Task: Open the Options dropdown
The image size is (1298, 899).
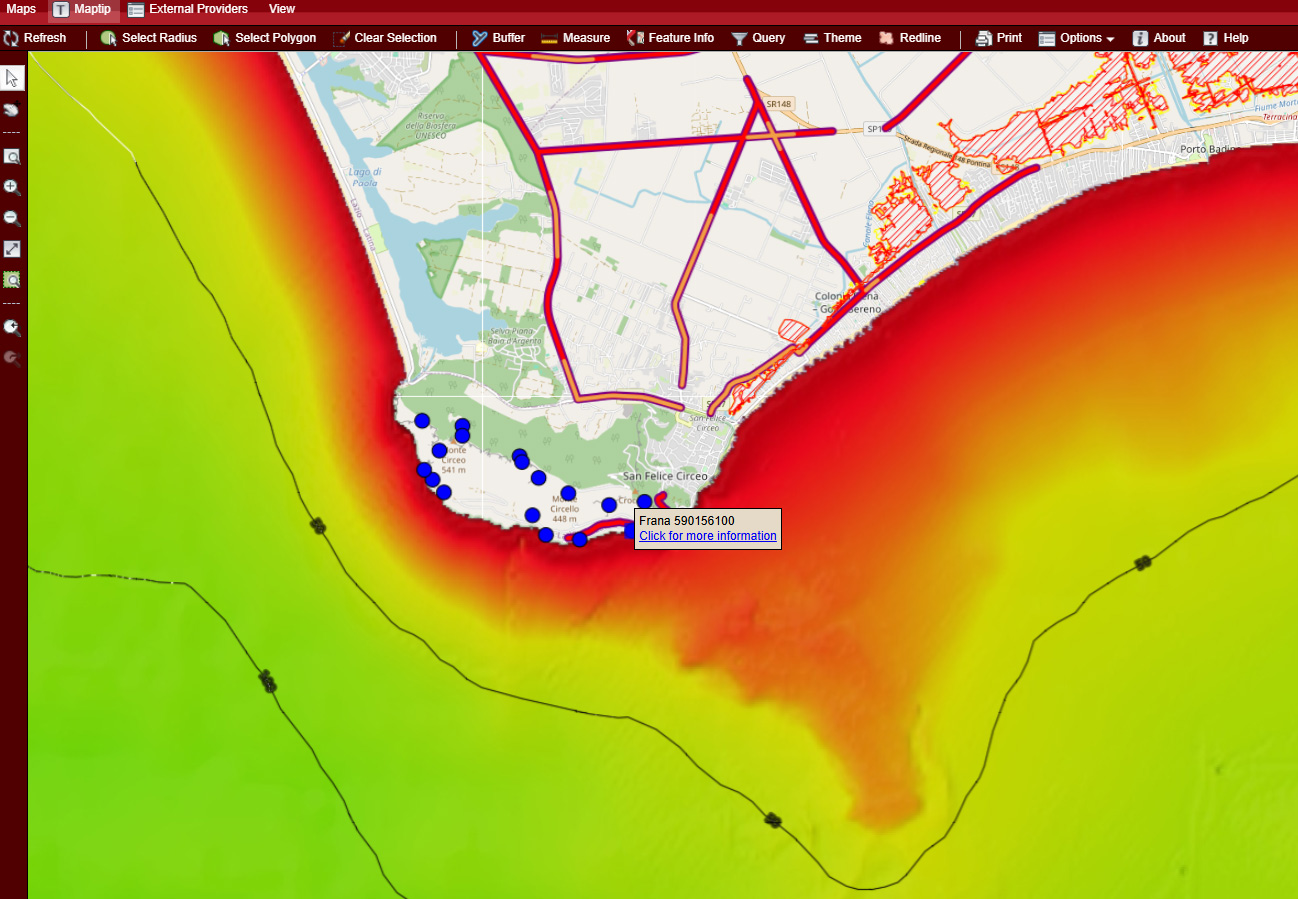Action: pyautogui.click(x=1077, y=38)
